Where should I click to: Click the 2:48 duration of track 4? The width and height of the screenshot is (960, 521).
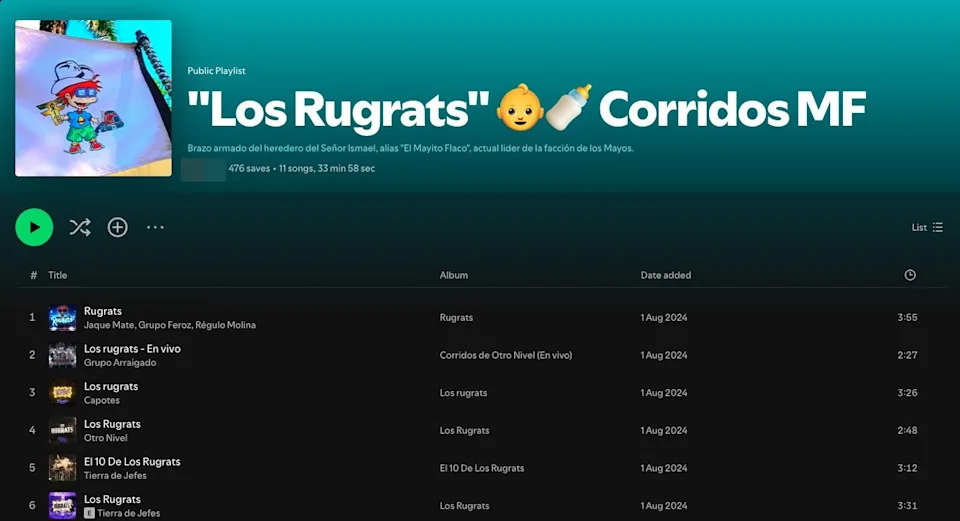pos(907,430)
